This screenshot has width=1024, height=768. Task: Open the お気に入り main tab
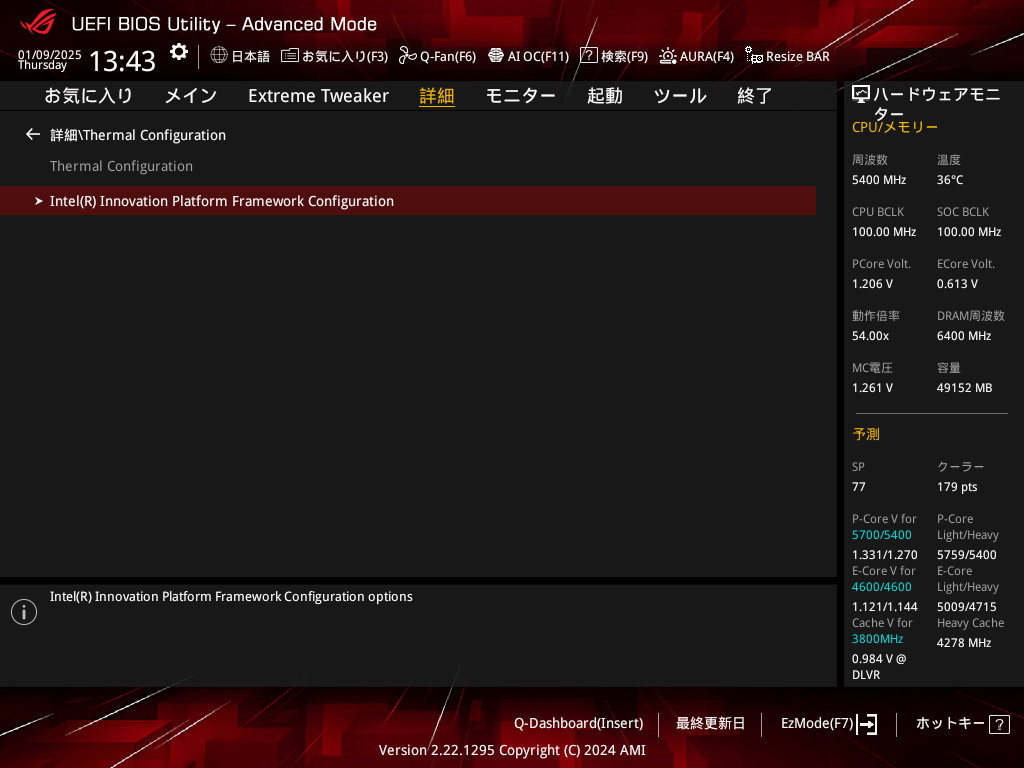88,96
